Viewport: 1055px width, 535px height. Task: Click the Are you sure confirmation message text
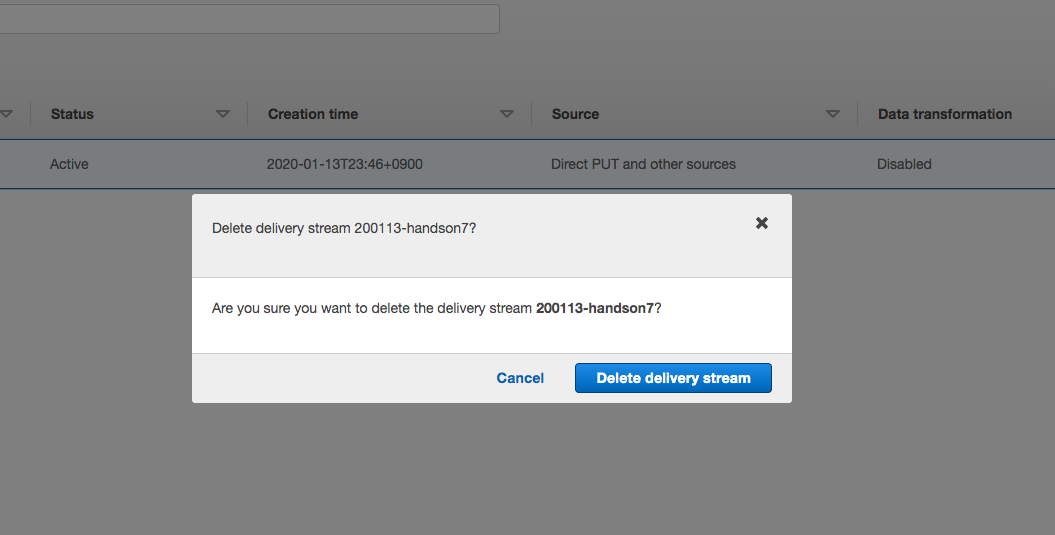[x=437, y=308]
